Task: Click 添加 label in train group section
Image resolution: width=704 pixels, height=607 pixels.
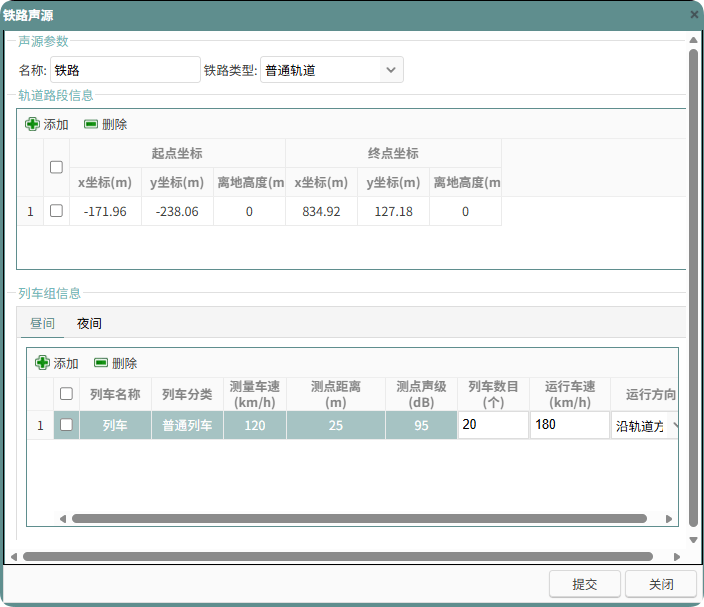Action: pos(66,363)
